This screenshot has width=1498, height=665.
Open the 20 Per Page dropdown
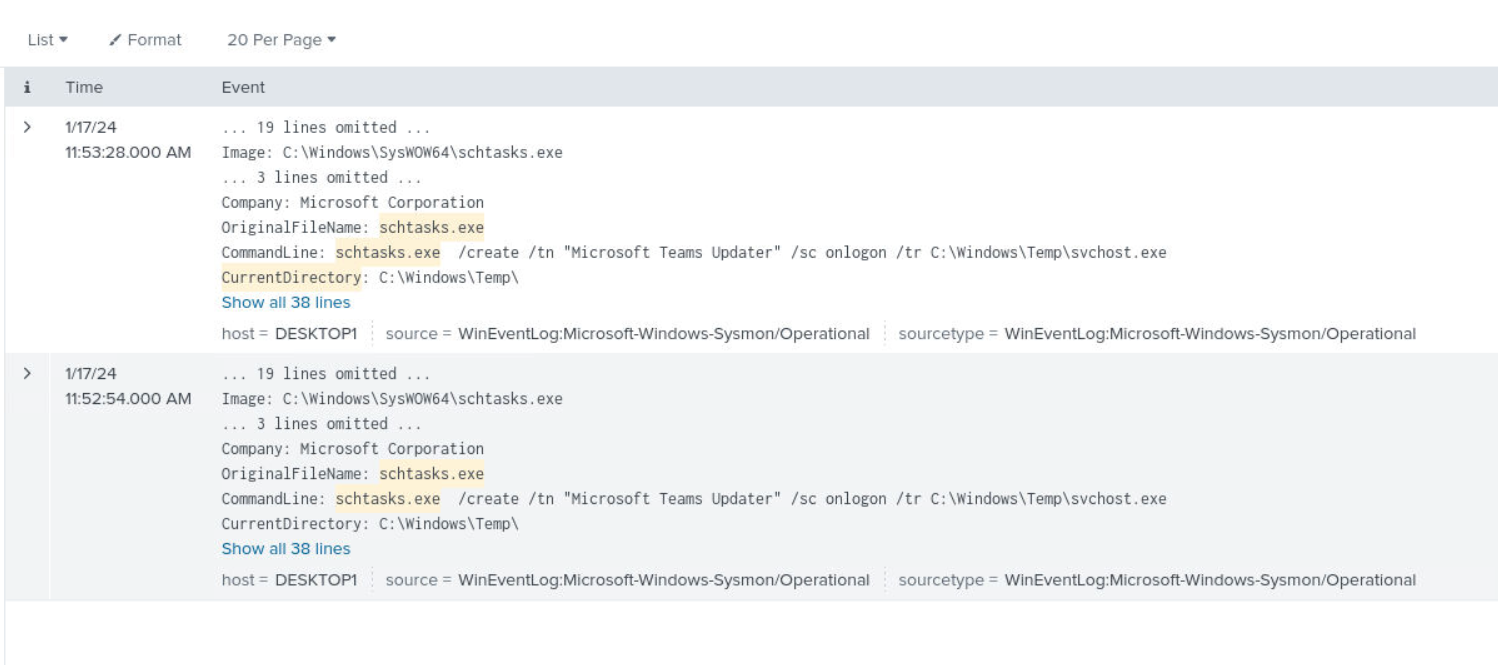(x=281, y=40)
